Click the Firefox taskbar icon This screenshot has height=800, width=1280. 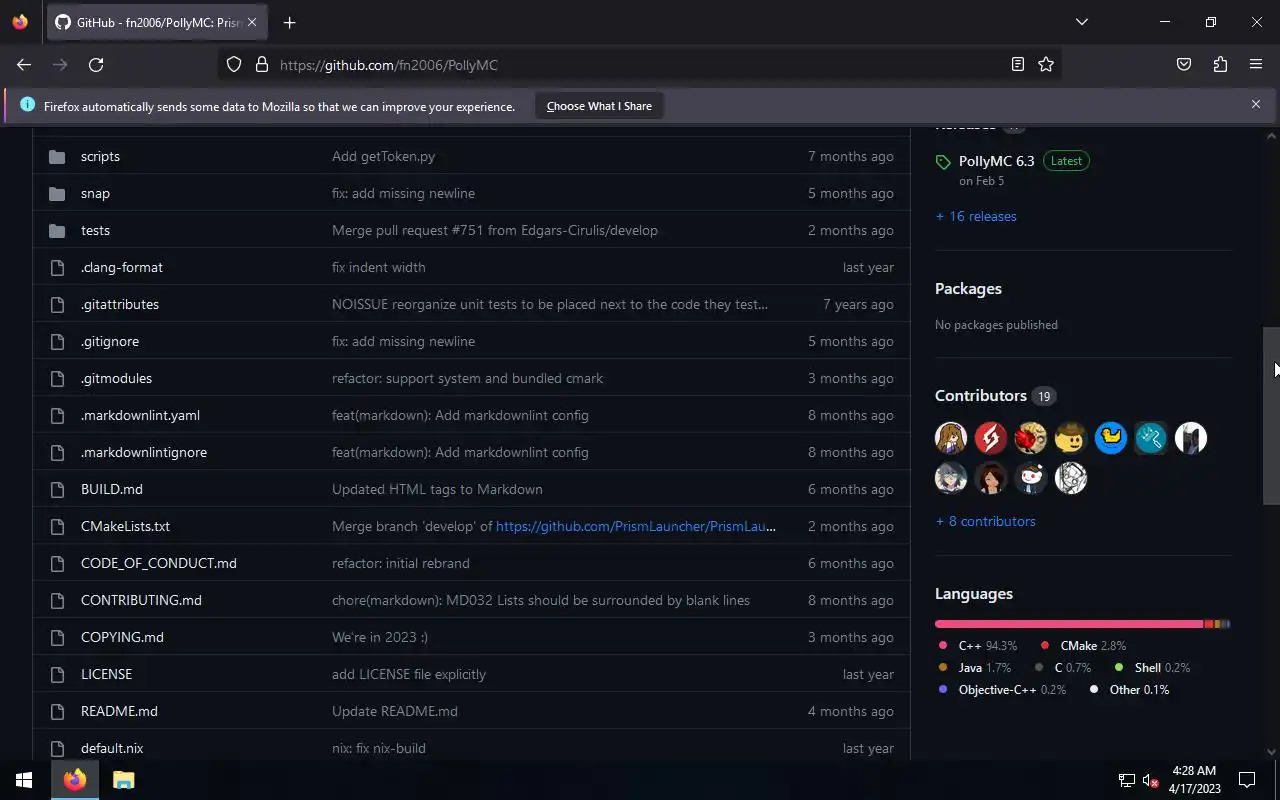tap(75, 780)
